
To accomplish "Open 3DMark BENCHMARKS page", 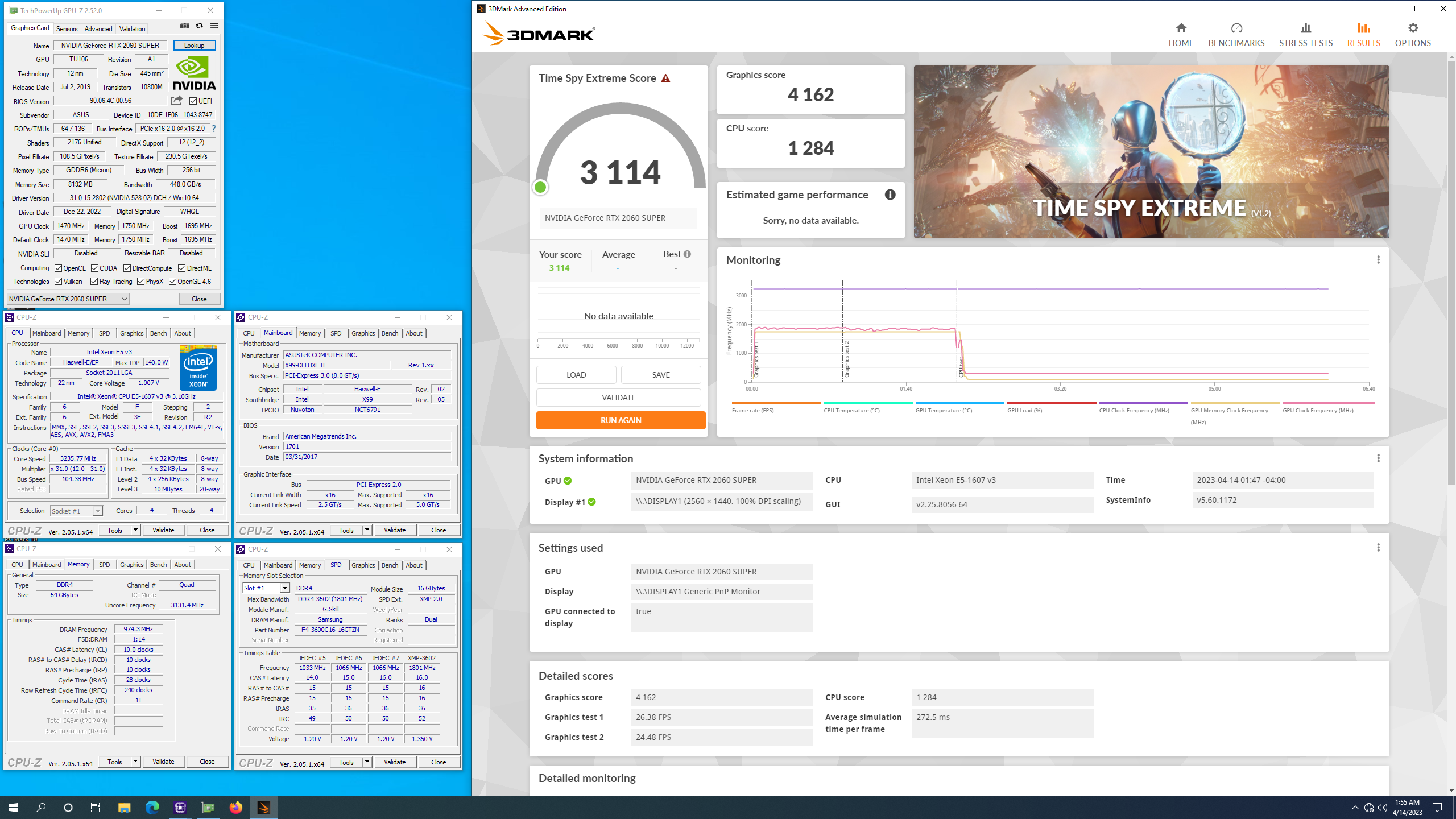I will (x=1236, y=34).
